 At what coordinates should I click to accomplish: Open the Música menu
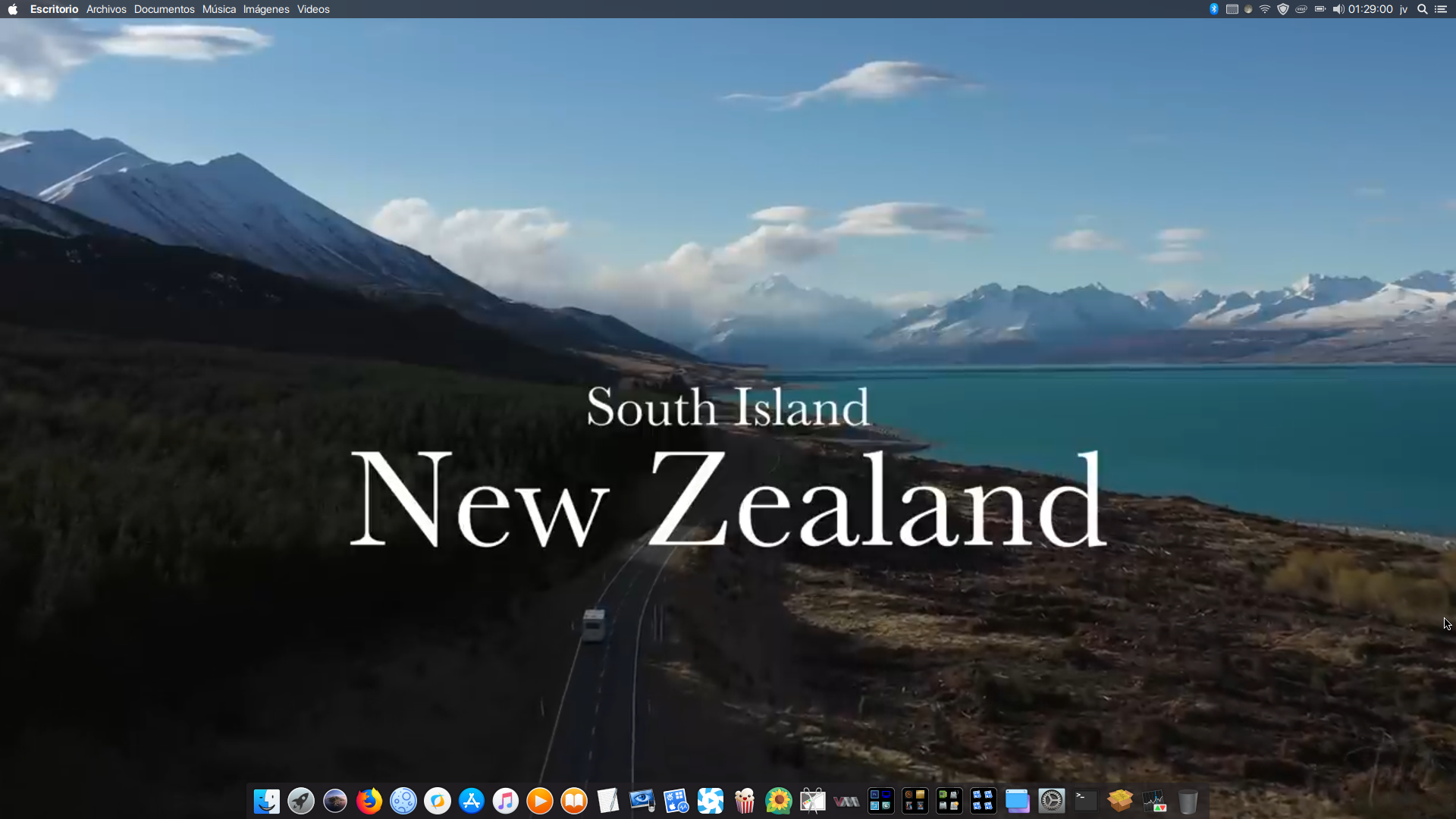[x=219, y=9]
